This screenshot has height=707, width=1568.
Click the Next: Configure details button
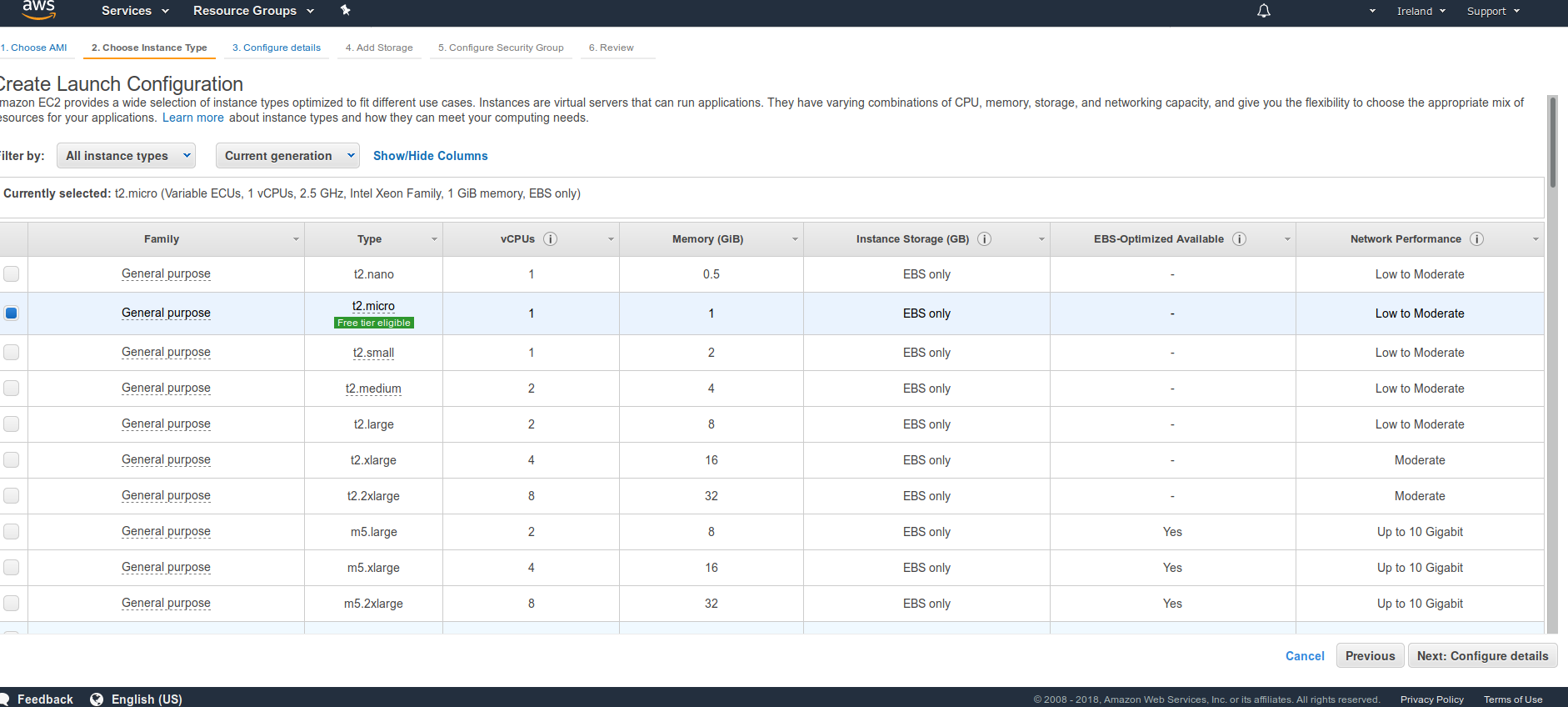click(1482, 656)
